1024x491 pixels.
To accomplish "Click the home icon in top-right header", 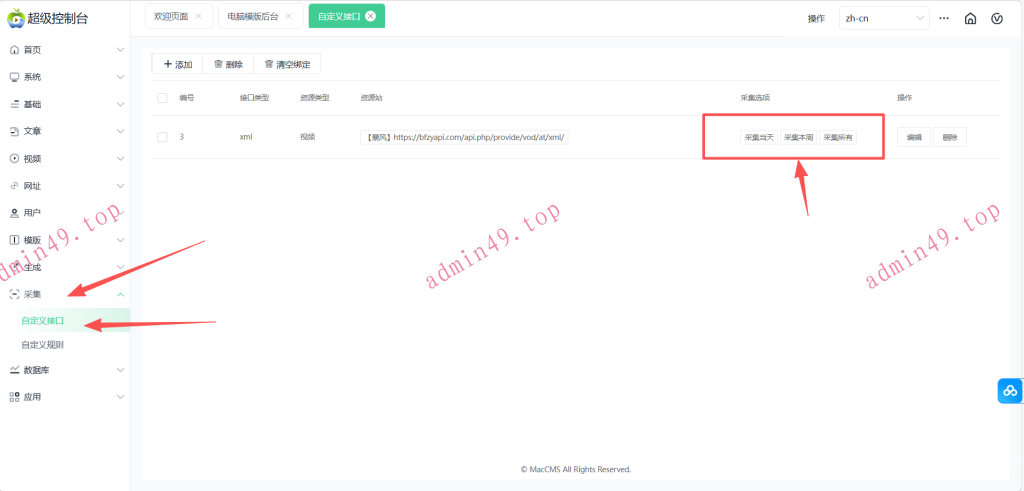I will 970,18.
